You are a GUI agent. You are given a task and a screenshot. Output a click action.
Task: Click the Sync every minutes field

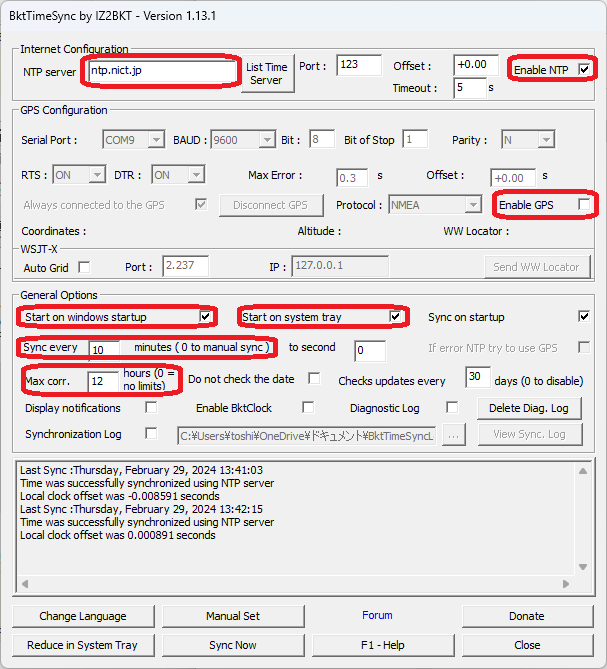pyautogui.click(x=104, y=349)
